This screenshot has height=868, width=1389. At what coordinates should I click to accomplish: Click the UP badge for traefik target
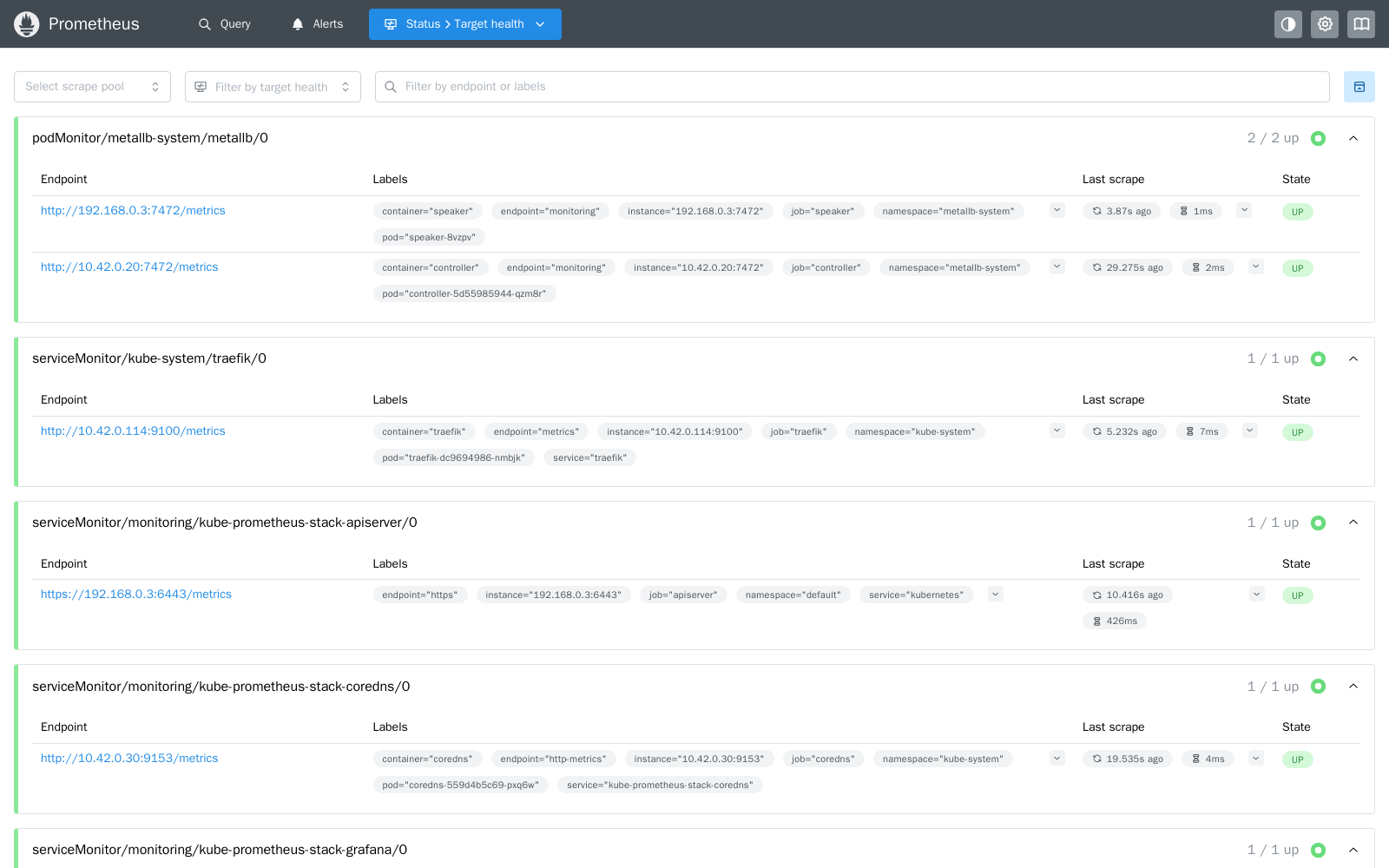coord(1298,432)
